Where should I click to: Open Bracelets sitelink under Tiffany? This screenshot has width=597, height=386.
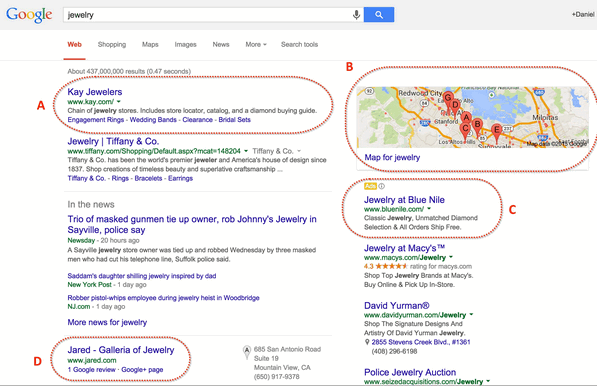coord(148,178)
